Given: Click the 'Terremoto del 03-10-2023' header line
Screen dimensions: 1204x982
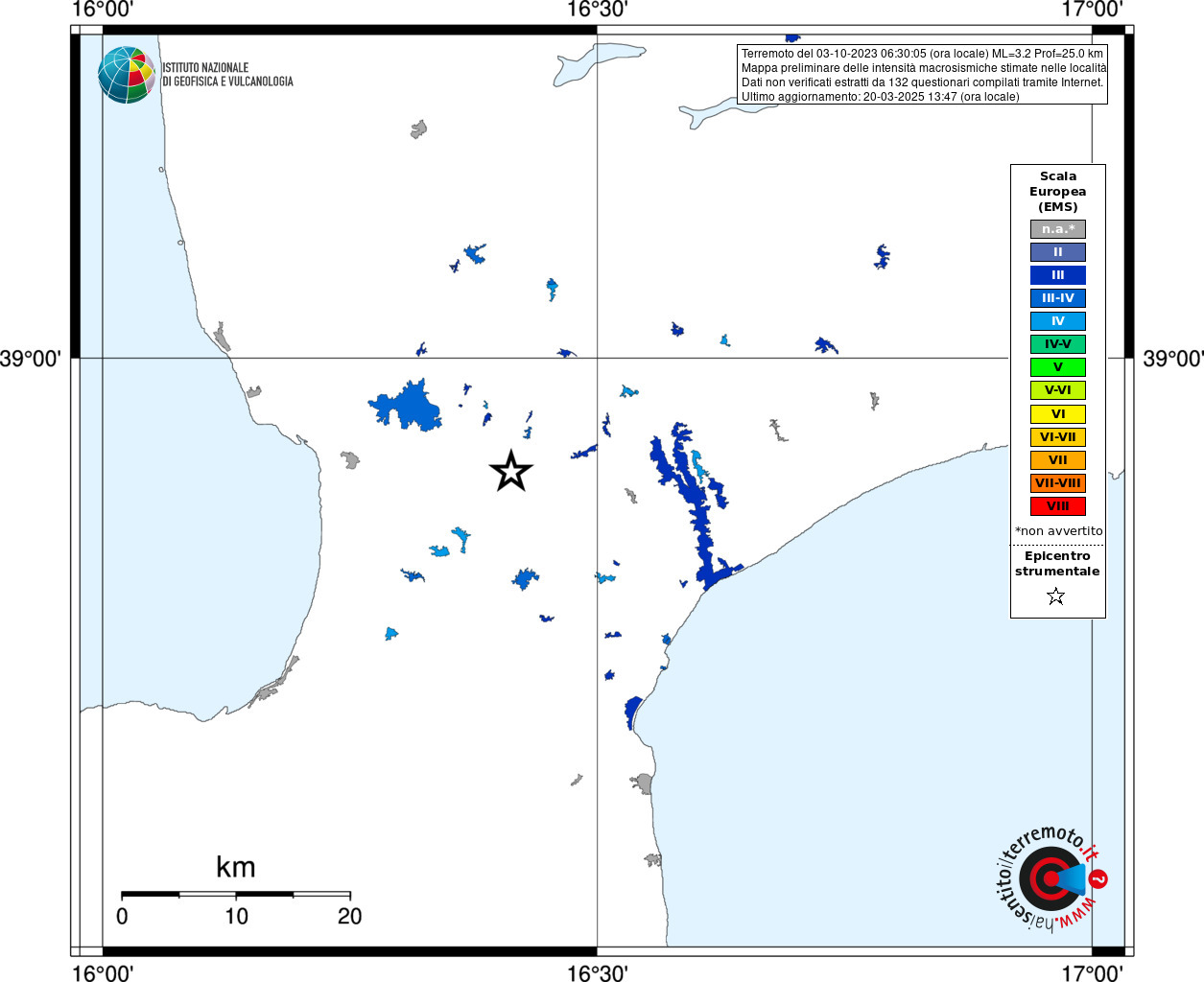Looking at the screenshot, I should (x=922, y=54).
